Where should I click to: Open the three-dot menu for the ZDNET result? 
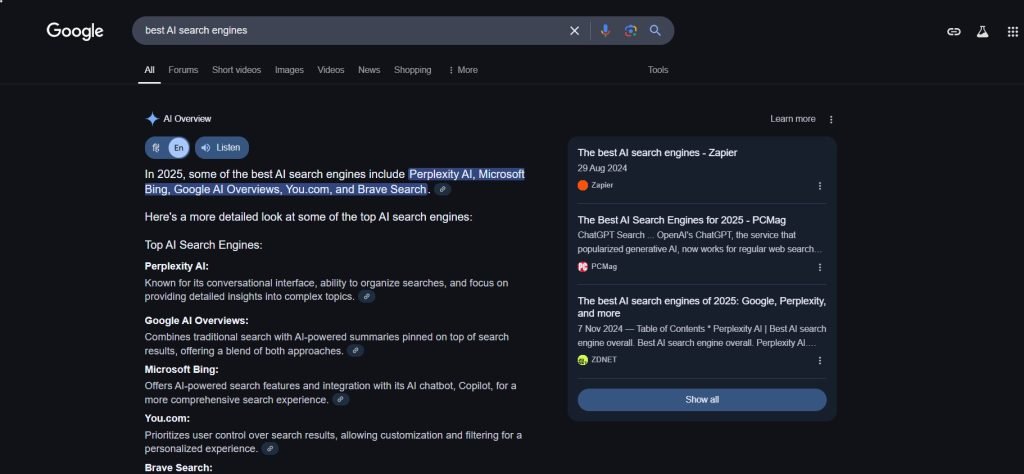tap(820, 360)
